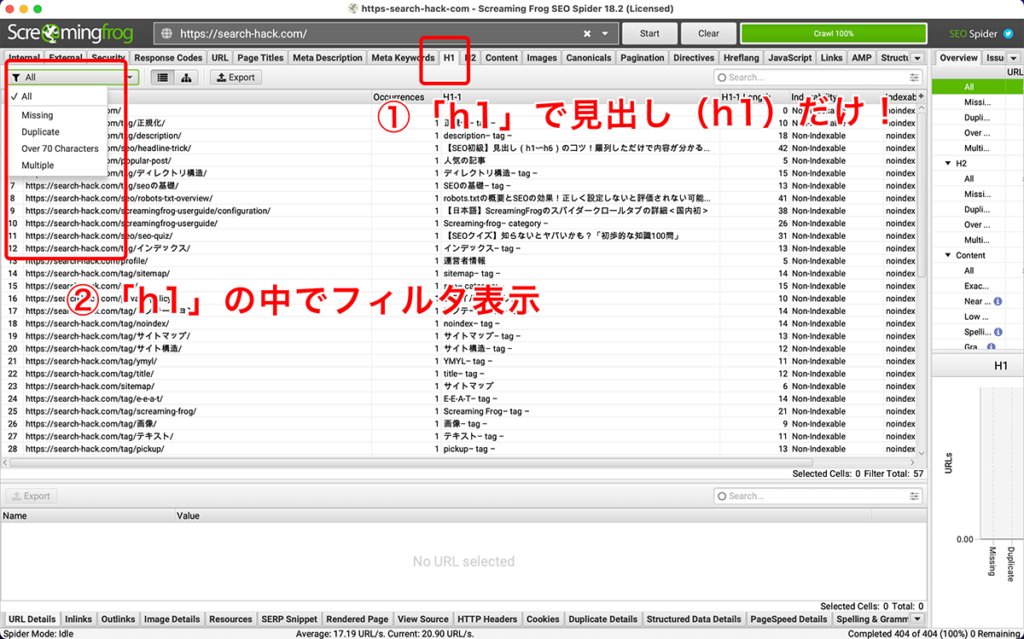The image size is (1024, 639).
Task: Choose Duplicate from the filter menu
Action: click(57, 132)
